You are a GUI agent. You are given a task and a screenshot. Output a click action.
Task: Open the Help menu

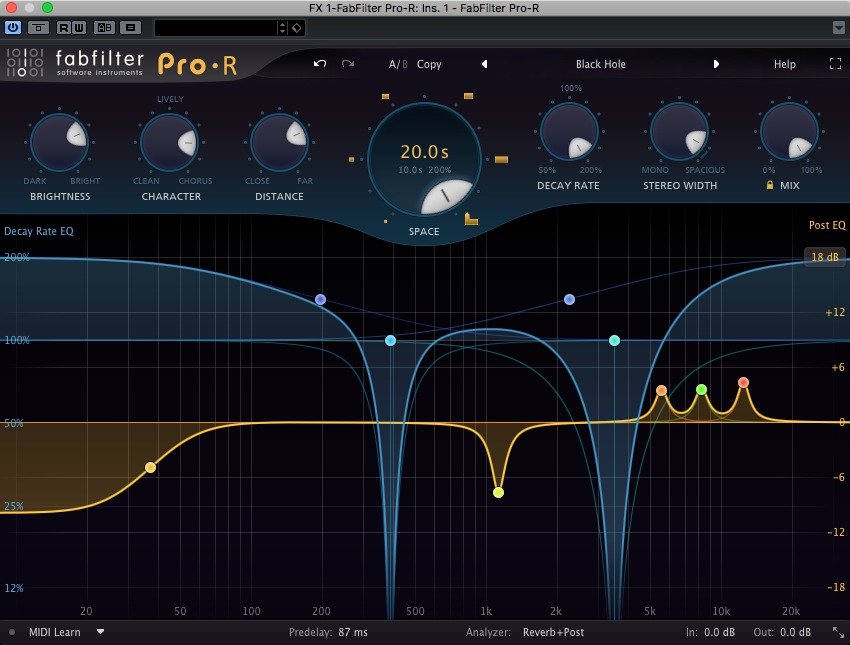[784, 64]
